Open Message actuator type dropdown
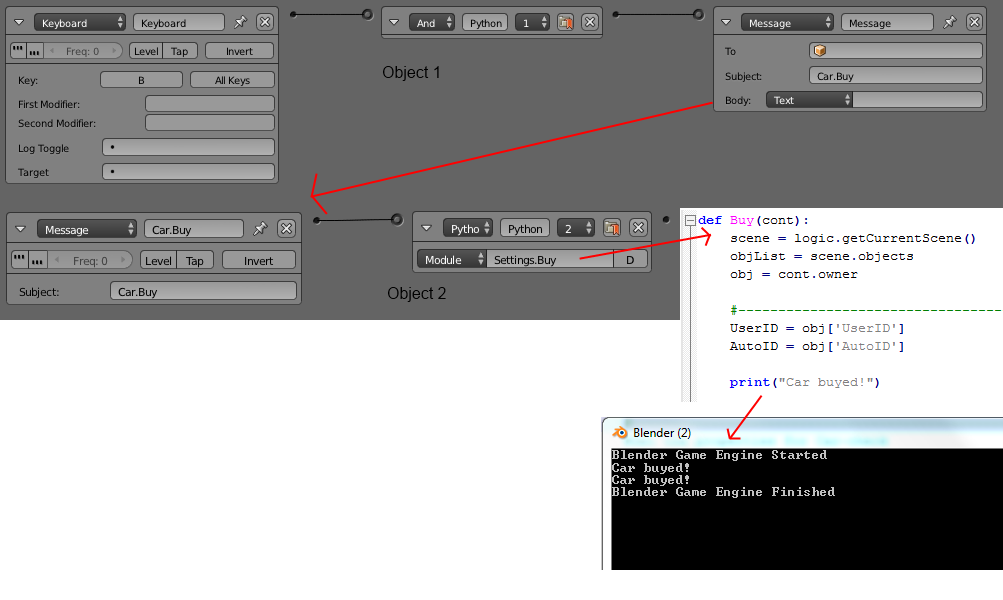1003x600 pixels. tap(787, 23)
